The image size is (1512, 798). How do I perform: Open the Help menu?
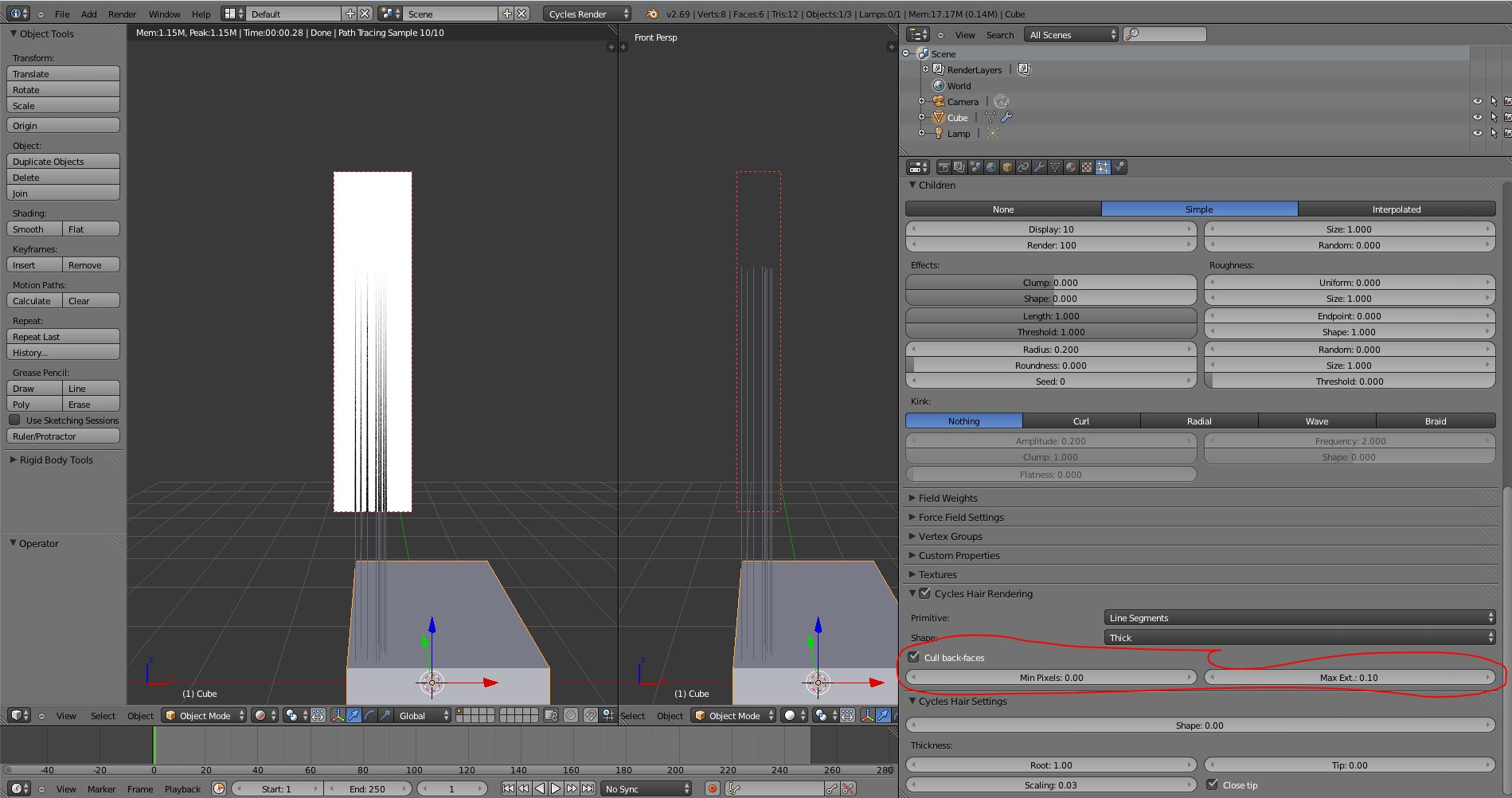201,14
